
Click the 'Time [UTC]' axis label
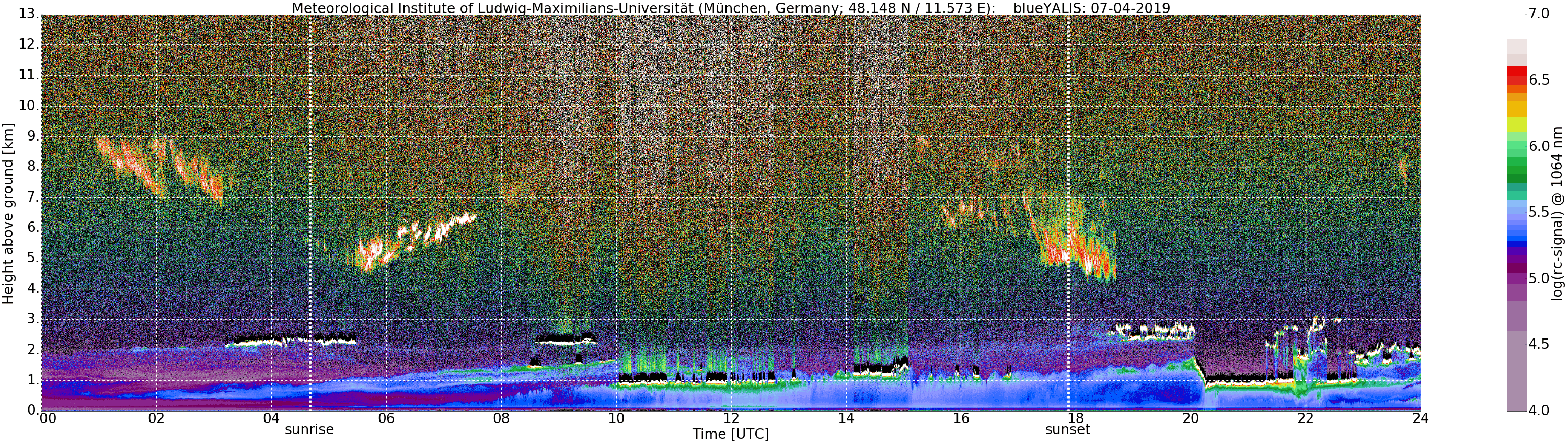click(x=731, y=434)
